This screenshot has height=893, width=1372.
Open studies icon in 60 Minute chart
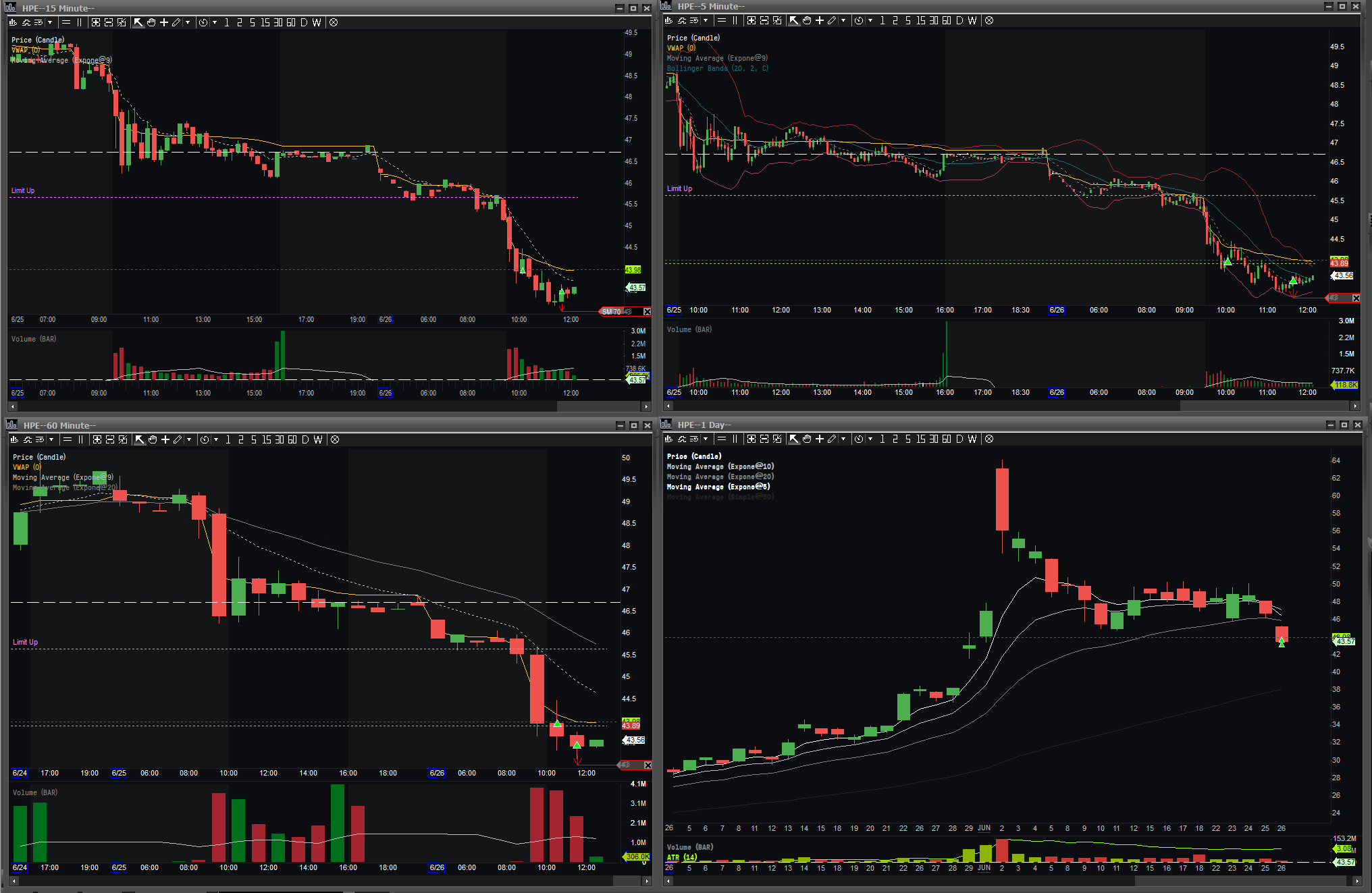click(x=28, y=439)
